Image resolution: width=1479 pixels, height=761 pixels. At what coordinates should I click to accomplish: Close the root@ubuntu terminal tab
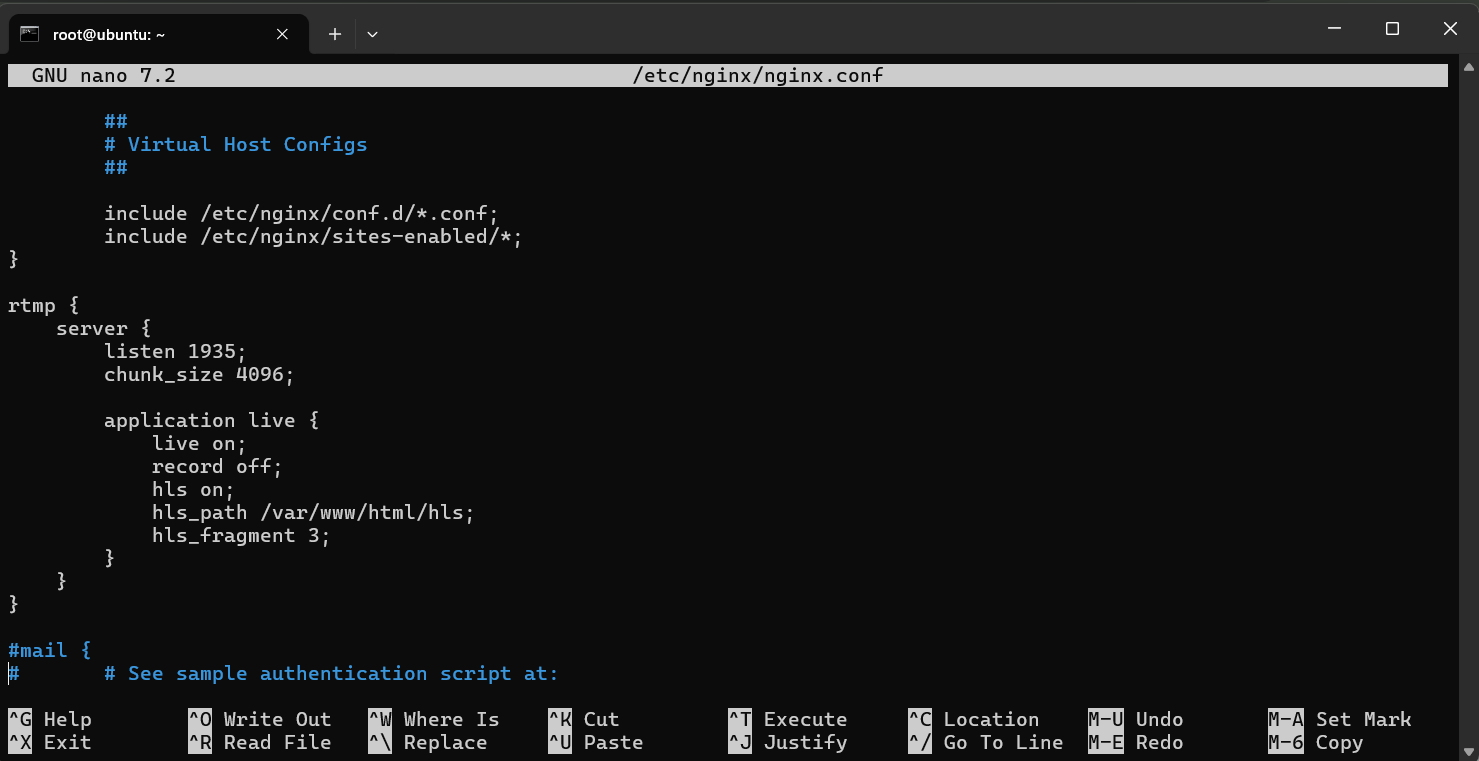point(282,34)
